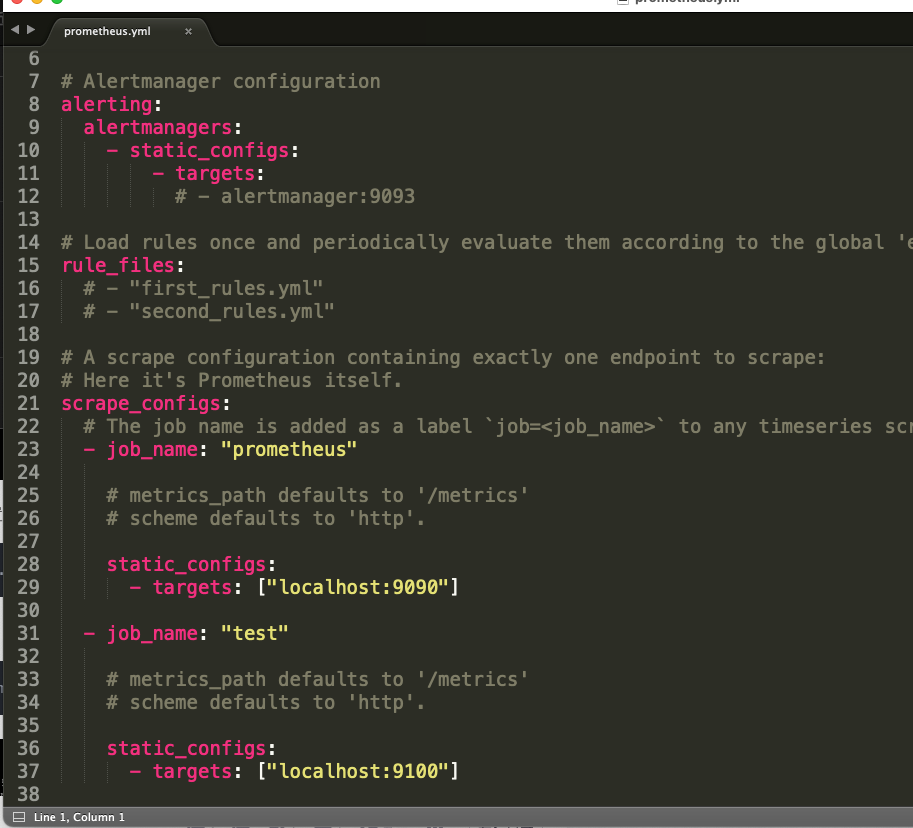Click the "test" job name value
This screenshot has width=913, height=828.
(x=254, y=634)
